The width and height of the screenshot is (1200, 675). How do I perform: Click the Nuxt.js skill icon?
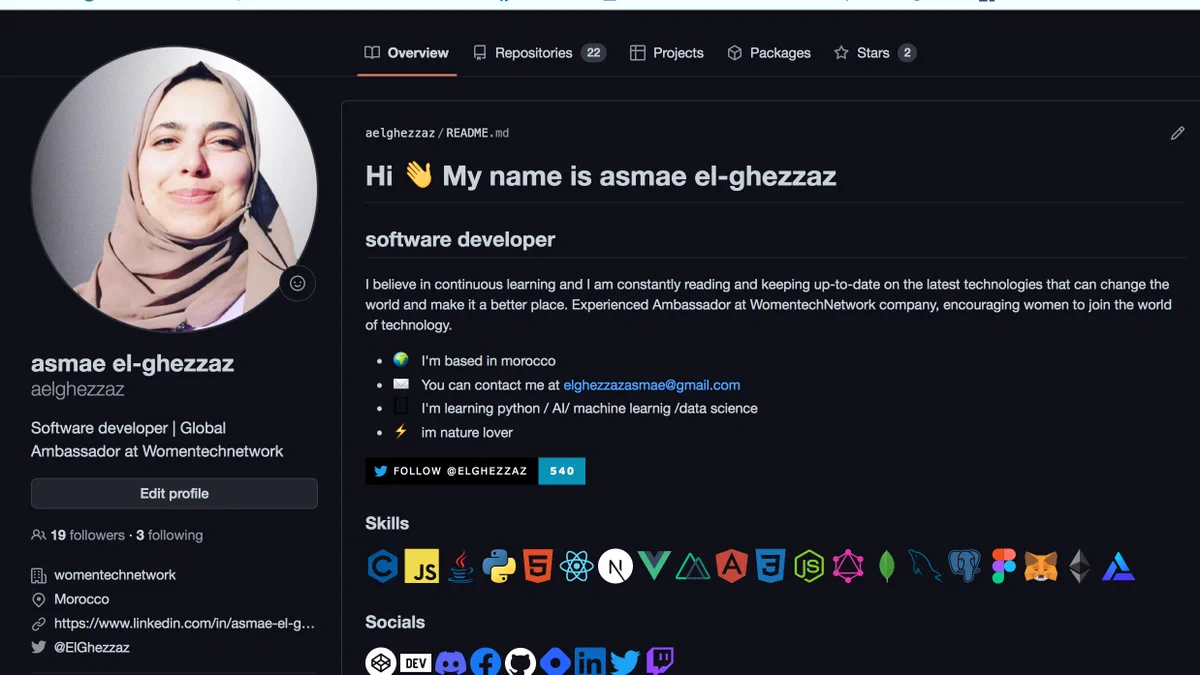point(693,568)
